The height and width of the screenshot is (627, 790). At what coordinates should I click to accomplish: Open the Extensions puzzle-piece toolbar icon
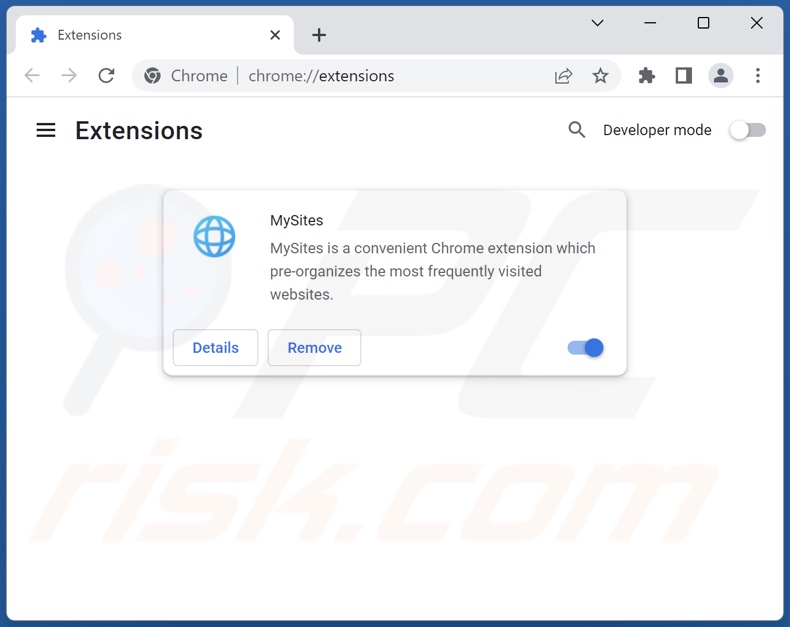[646, 76]
